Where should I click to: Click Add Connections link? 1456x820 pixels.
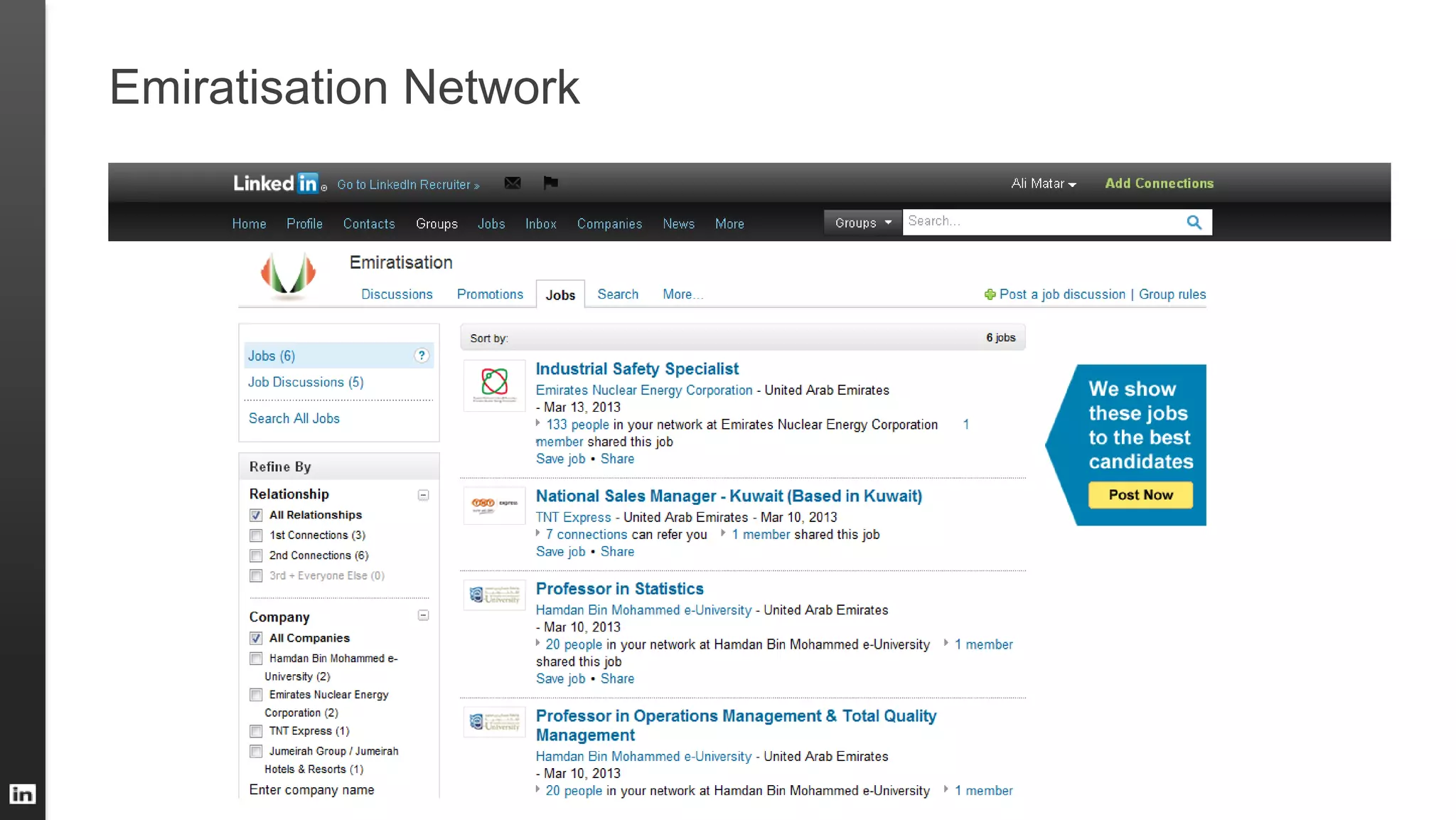tap(1160, 183)
